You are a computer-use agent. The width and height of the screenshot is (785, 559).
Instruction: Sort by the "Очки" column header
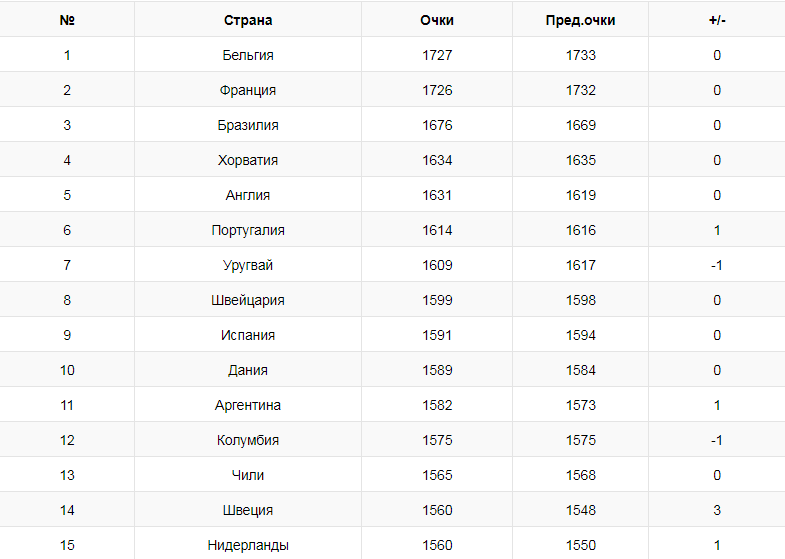pos(437,20)
